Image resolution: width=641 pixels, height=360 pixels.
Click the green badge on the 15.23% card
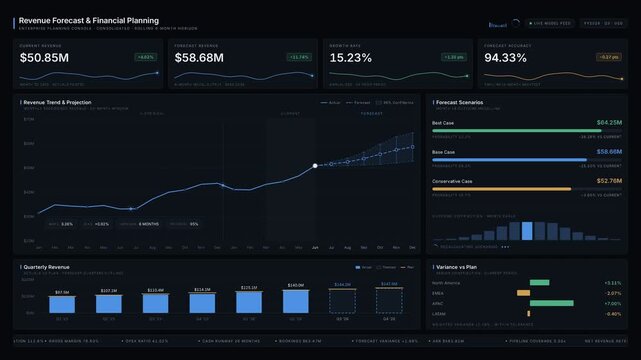tap(454, 57)
